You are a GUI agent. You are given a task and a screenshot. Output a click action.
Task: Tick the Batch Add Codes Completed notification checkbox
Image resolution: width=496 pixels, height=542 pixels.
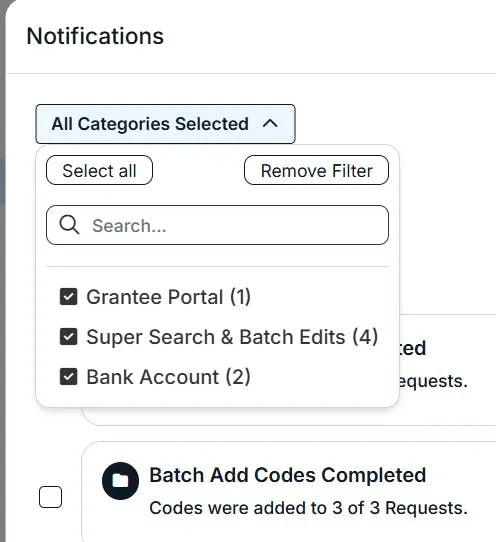tap(50, 497)
